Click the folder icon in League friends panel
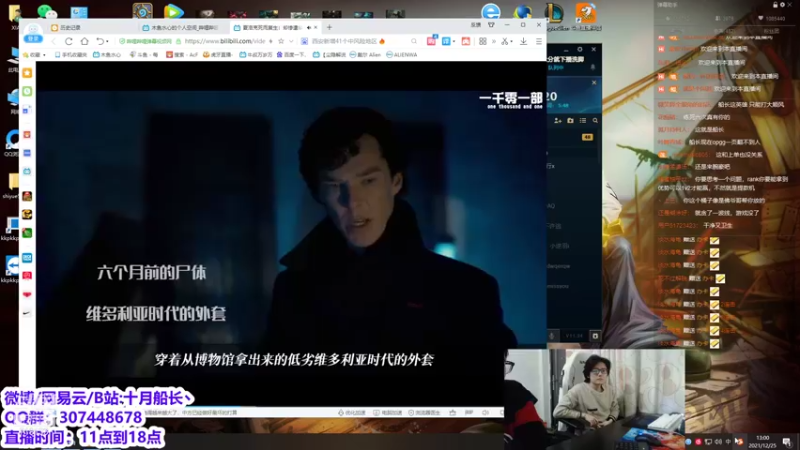 pyautogui.click(x=570, y=120)
